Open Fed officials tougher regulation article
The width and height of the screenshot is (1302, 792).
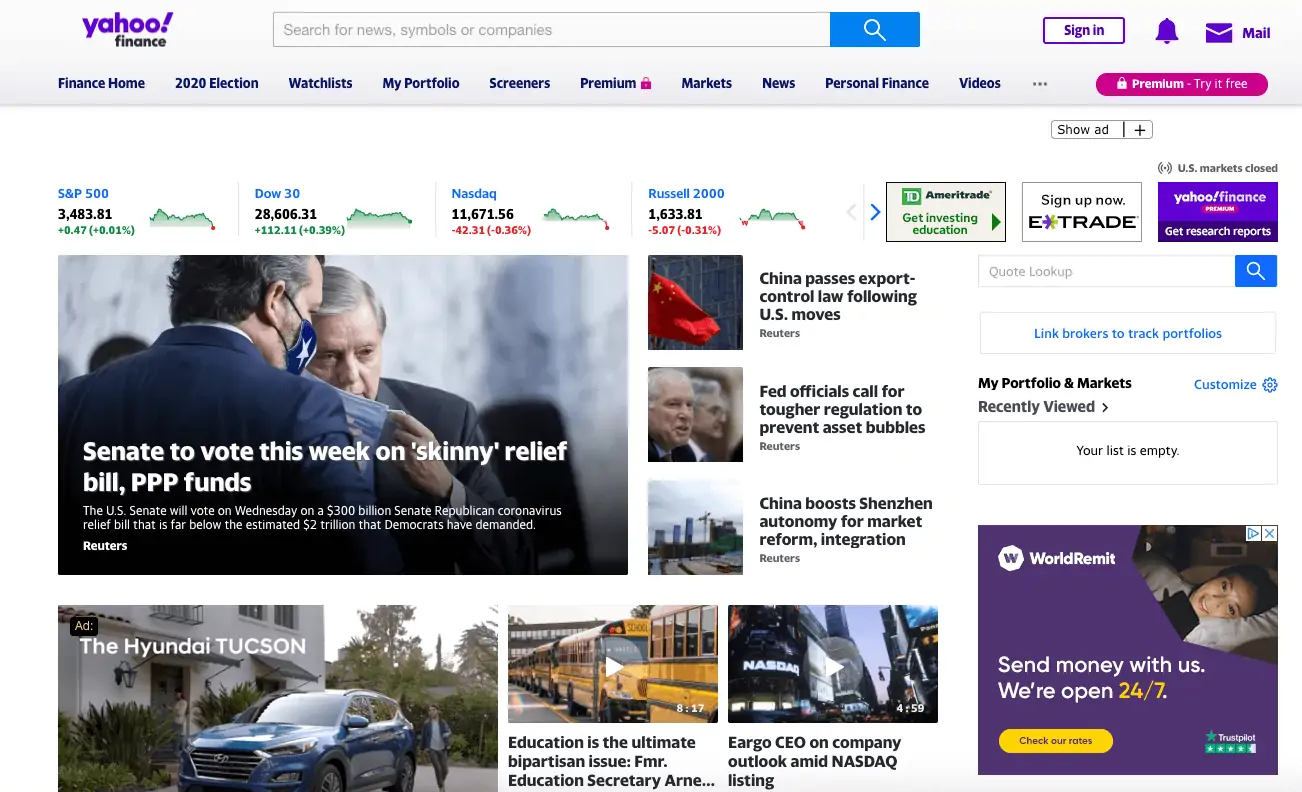[x=842, y=409]
